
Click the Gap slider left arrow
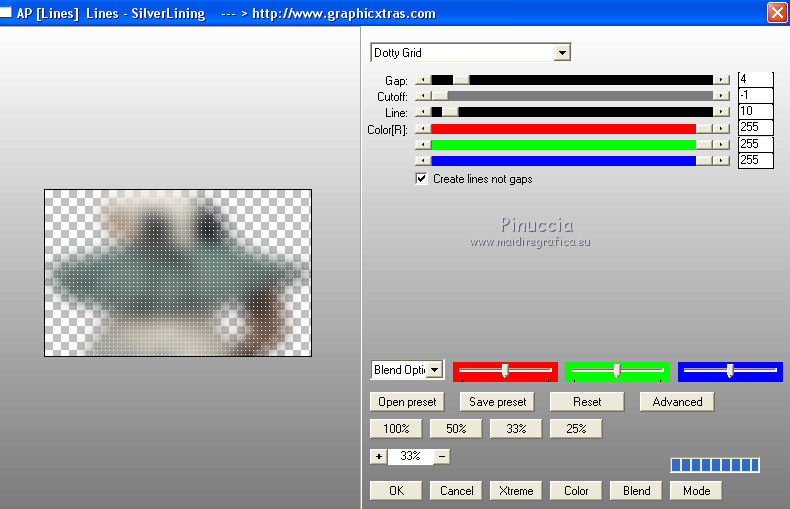423,80
